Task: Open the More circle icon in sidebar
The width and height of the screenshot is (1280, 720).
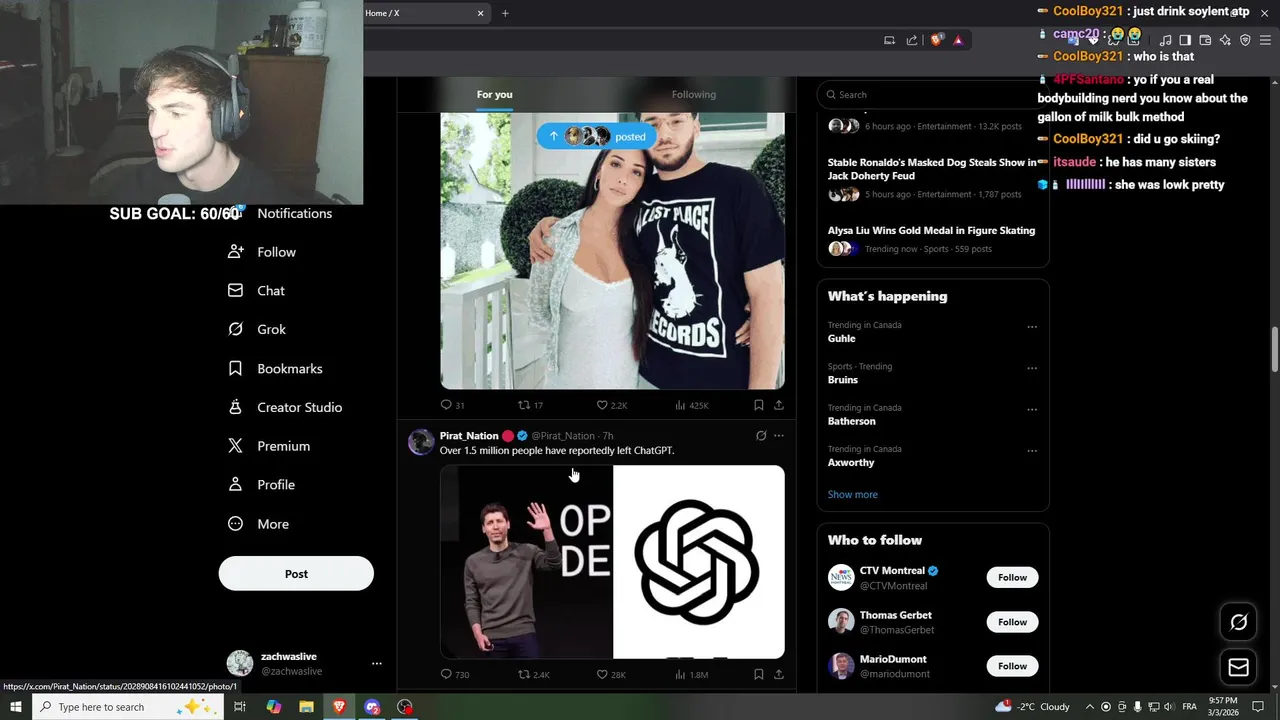Action: pos(235,523)
